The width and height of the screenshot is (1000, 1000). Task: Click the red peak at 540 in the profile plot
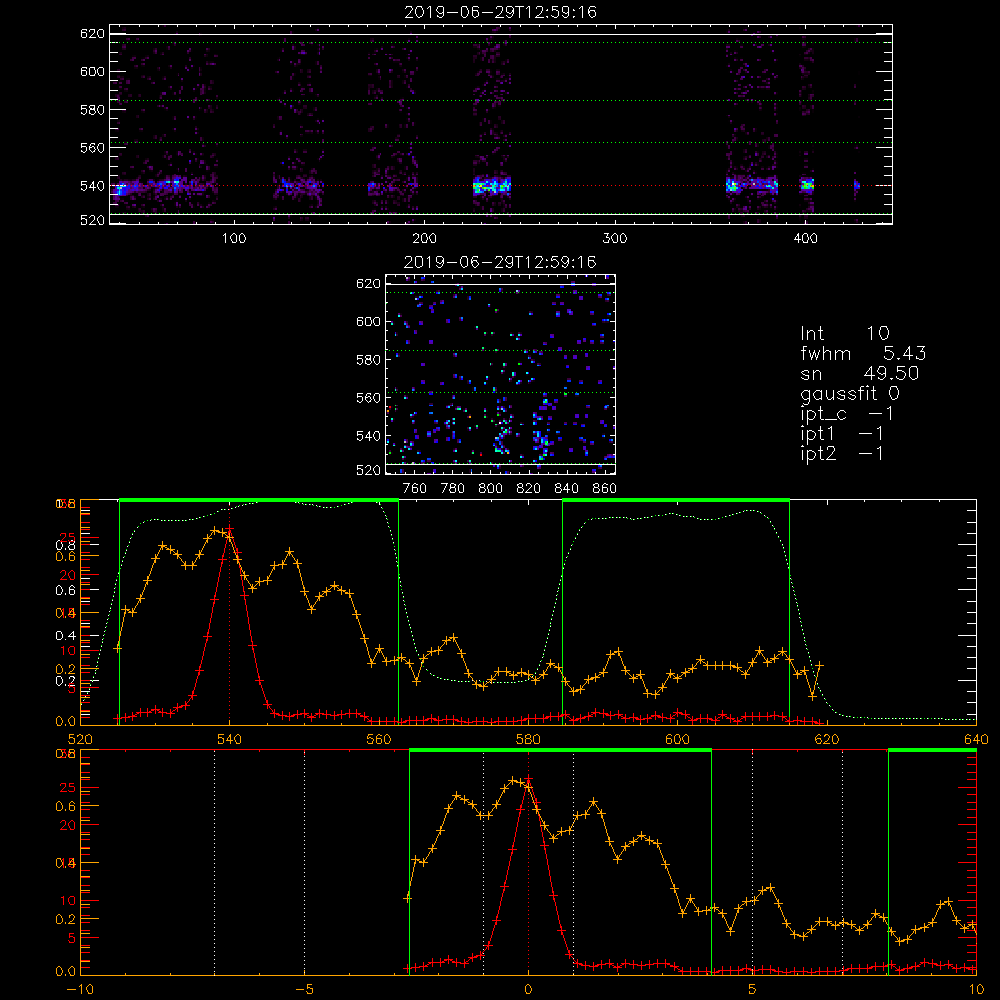click(230, 529)
